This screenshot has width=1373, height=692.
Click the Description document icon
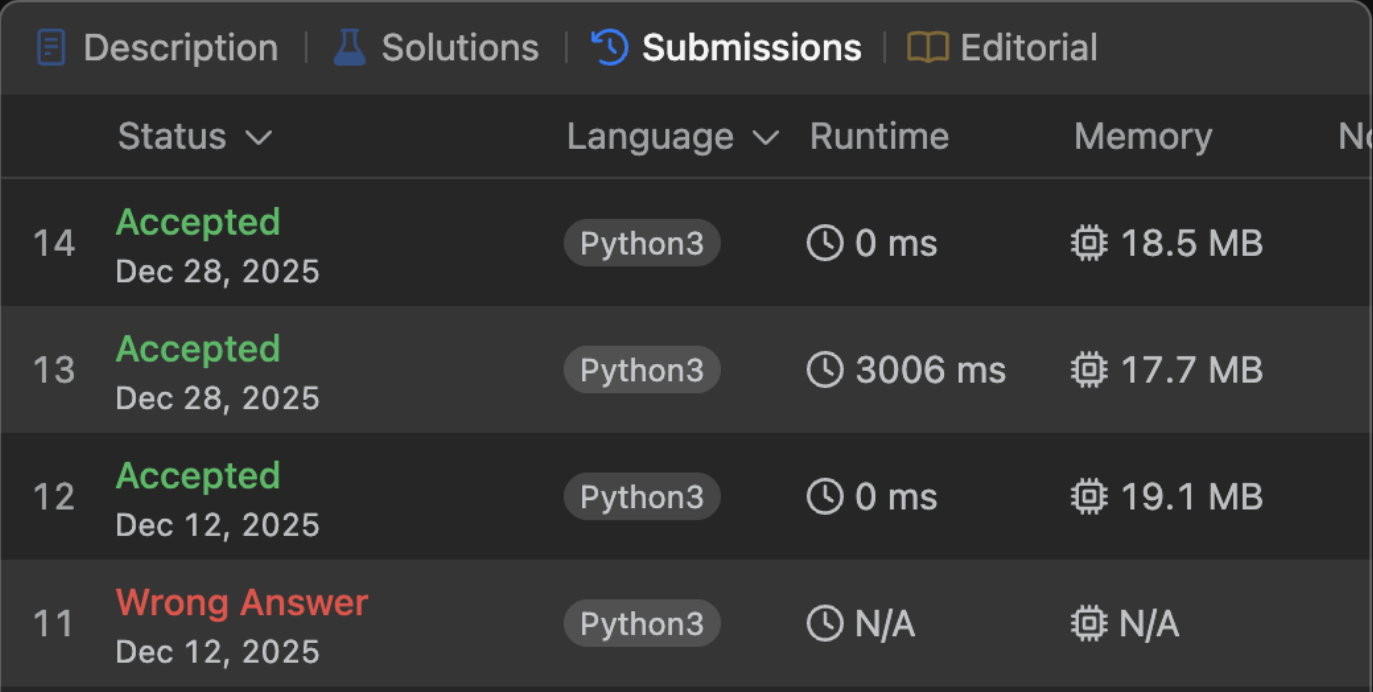click(51, 48)
